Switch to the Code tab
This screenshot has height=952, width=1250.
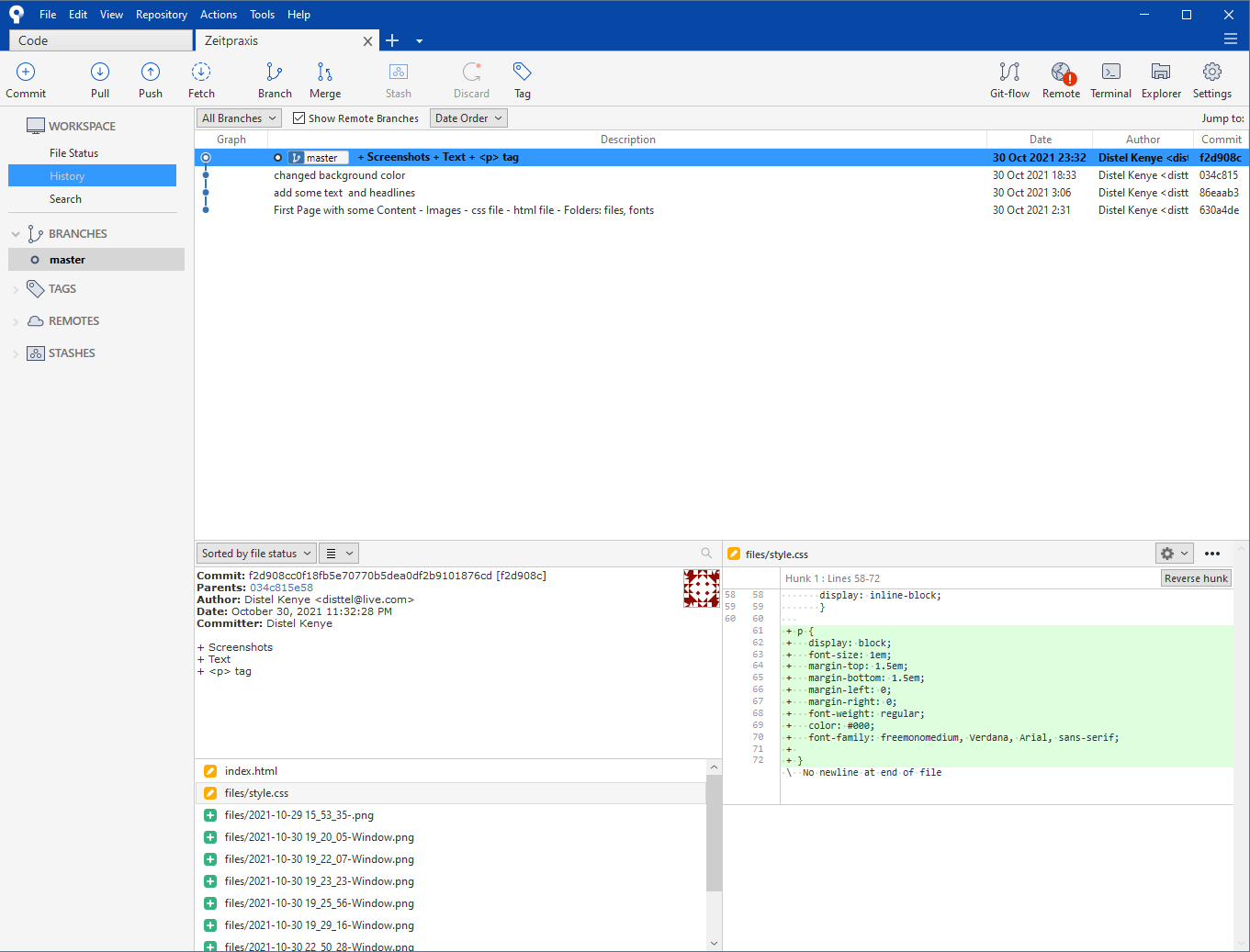pos(101,40)
